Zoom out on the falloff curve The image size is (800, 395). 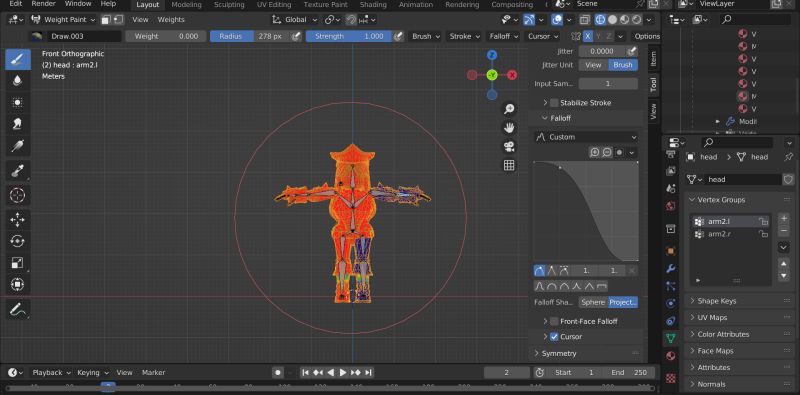pos(607,152)
